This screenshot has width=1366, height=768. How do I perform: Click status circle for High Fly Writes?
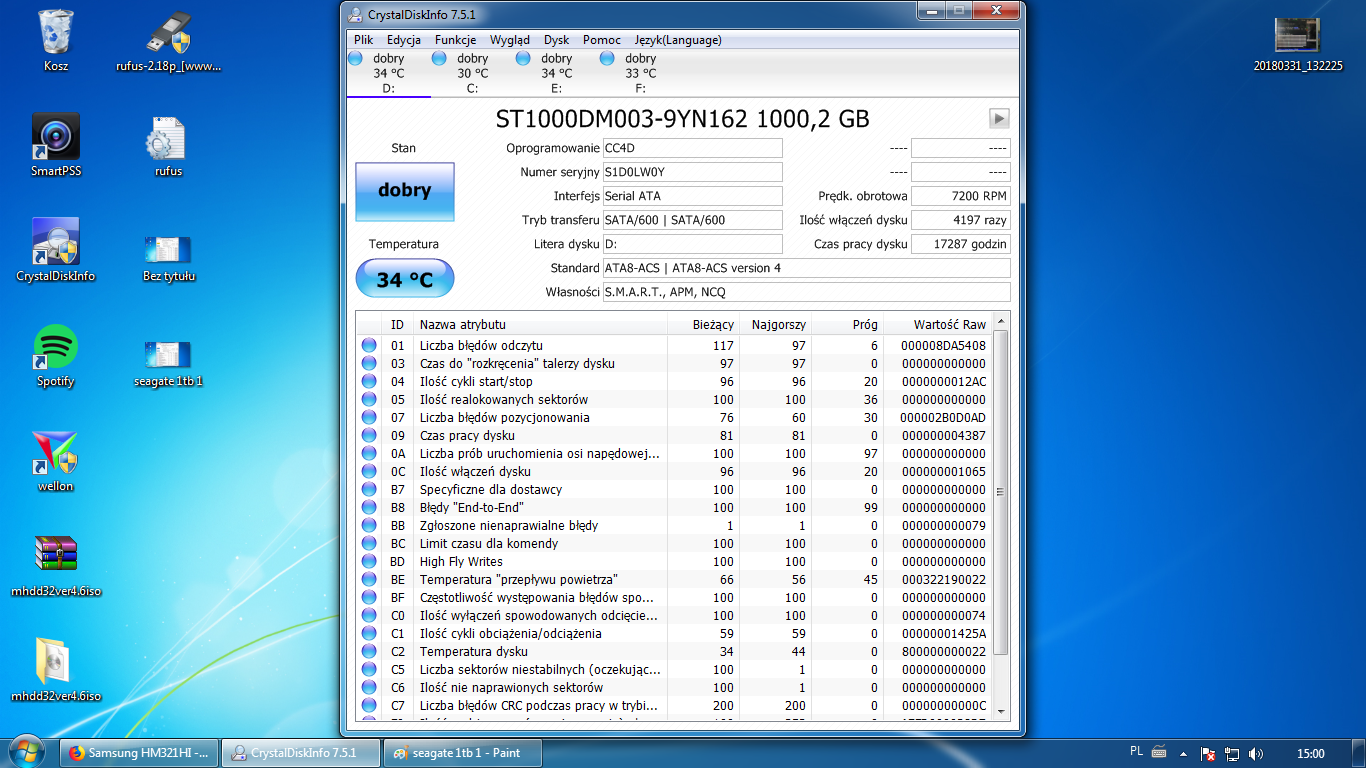(x=369, y=562)
